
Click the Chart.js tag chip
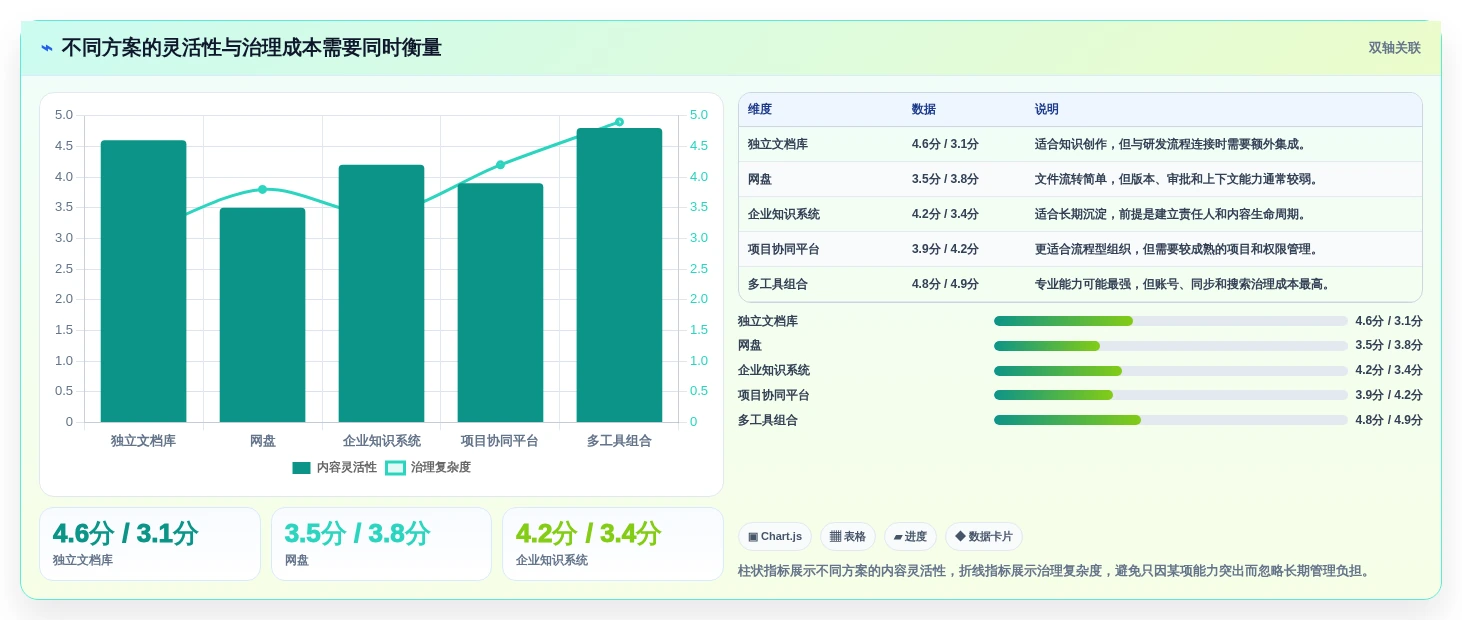pos(775,536)
